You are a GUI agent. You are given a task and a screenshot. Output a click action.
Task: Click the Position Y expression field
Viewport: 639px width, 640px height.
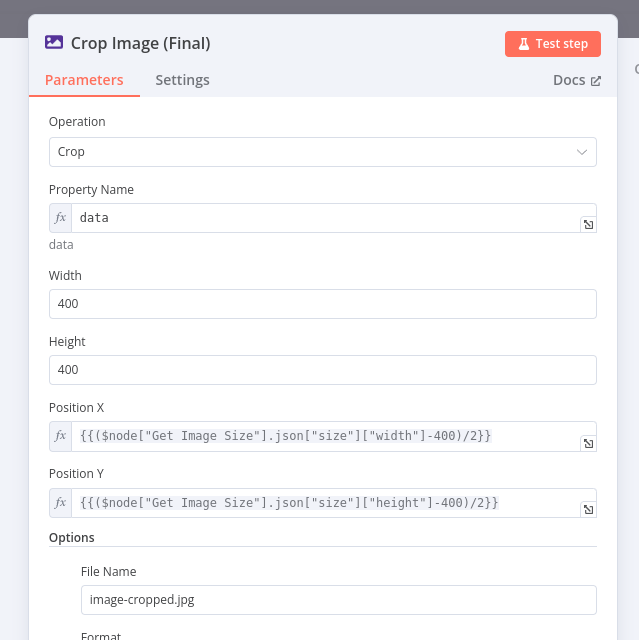point(326,503)
